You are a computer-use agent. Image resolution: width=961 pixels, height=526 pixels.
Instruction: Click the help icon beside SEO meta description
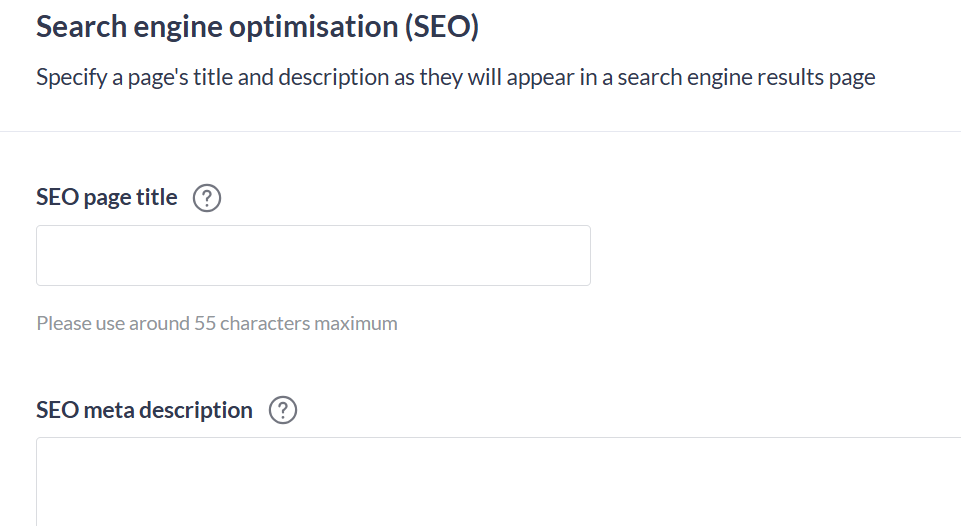(x=284, y=410)
